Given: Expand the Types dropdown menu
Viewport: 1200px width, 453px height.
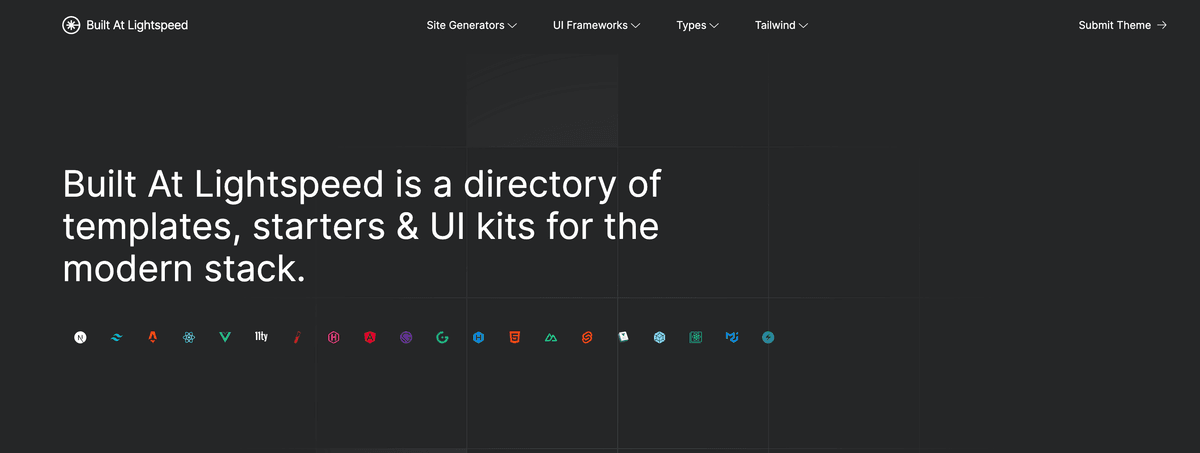Looking at the screenshot, I should [x=697, y=25].
